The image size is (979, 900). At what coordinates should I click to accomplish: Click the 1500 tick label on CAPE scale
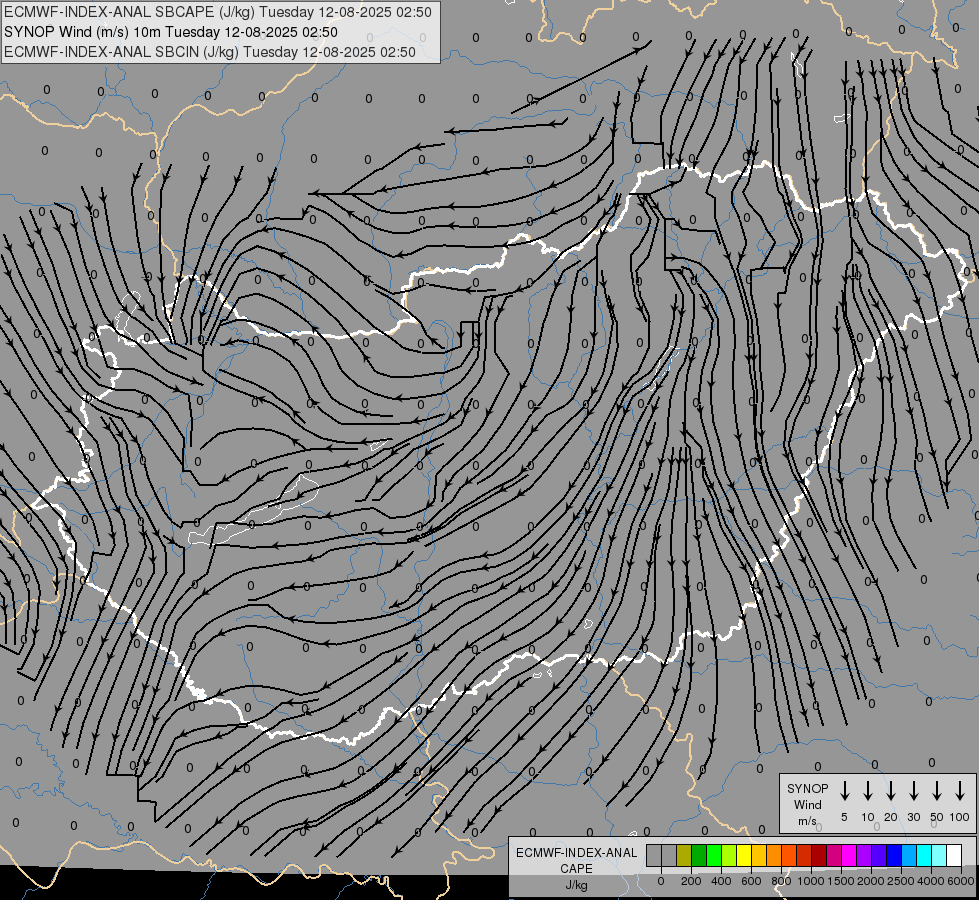[x=841, y=881]
